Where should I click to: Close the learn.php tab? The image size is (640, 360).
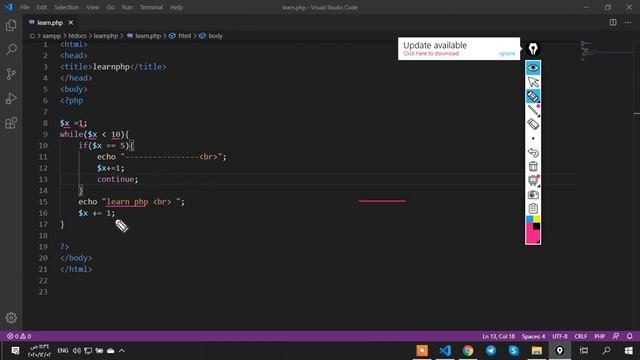(x=71, y=23)
